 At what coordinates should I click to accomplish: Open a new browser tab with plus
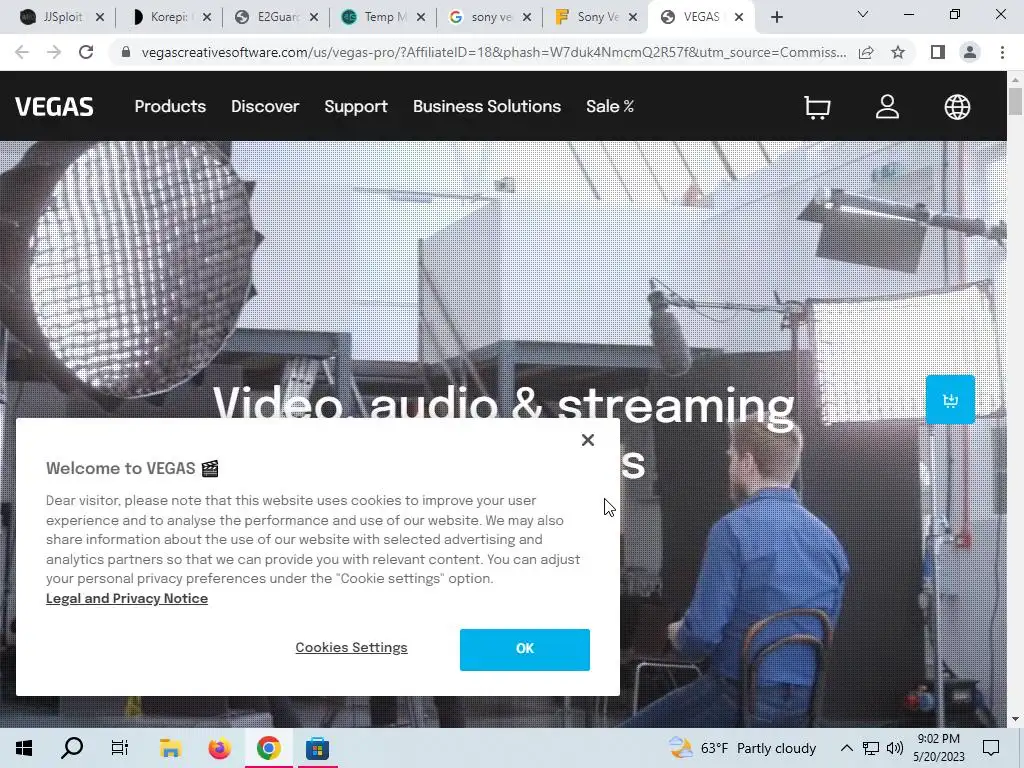776,17
